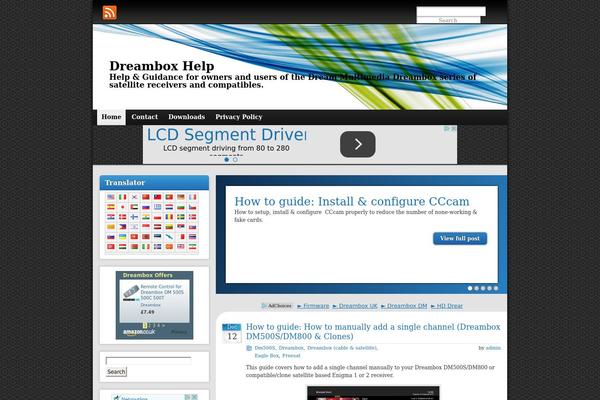Open post about manually adding a single channel

[373, 331]
